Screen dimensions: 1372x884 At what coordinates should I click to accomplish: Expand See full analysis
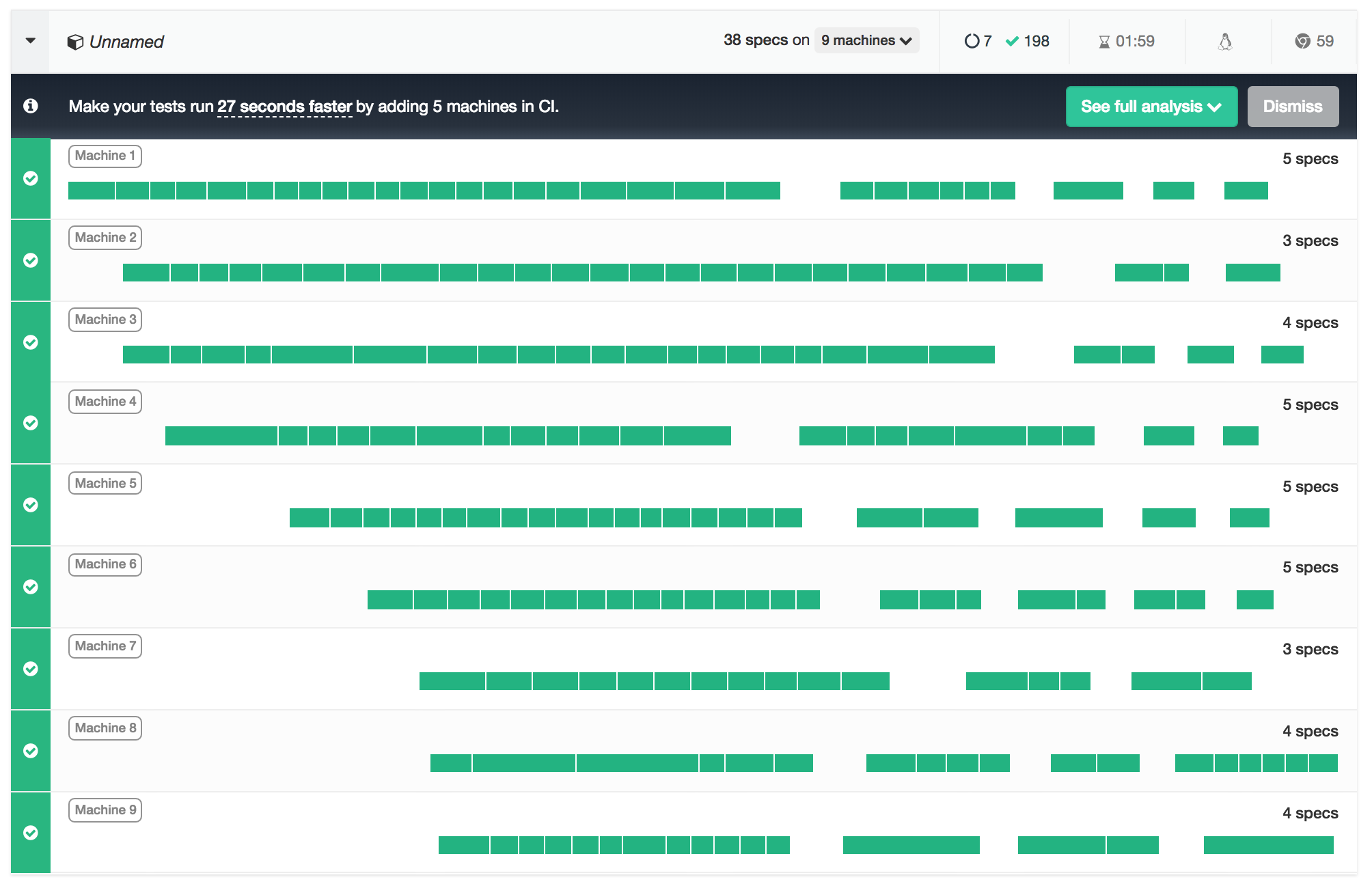[1151, 107]
